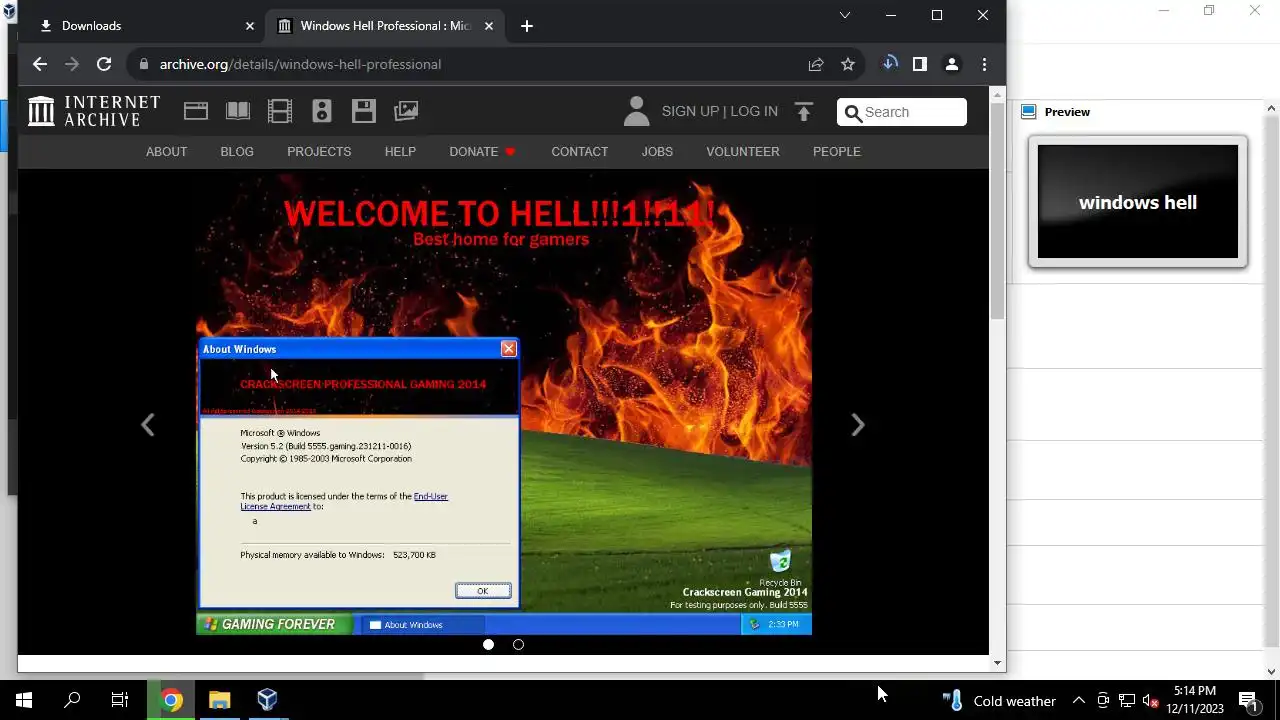Toggle the Chrome side panel icon
This screenshot has height=720, width=1280.
(920, 64)
